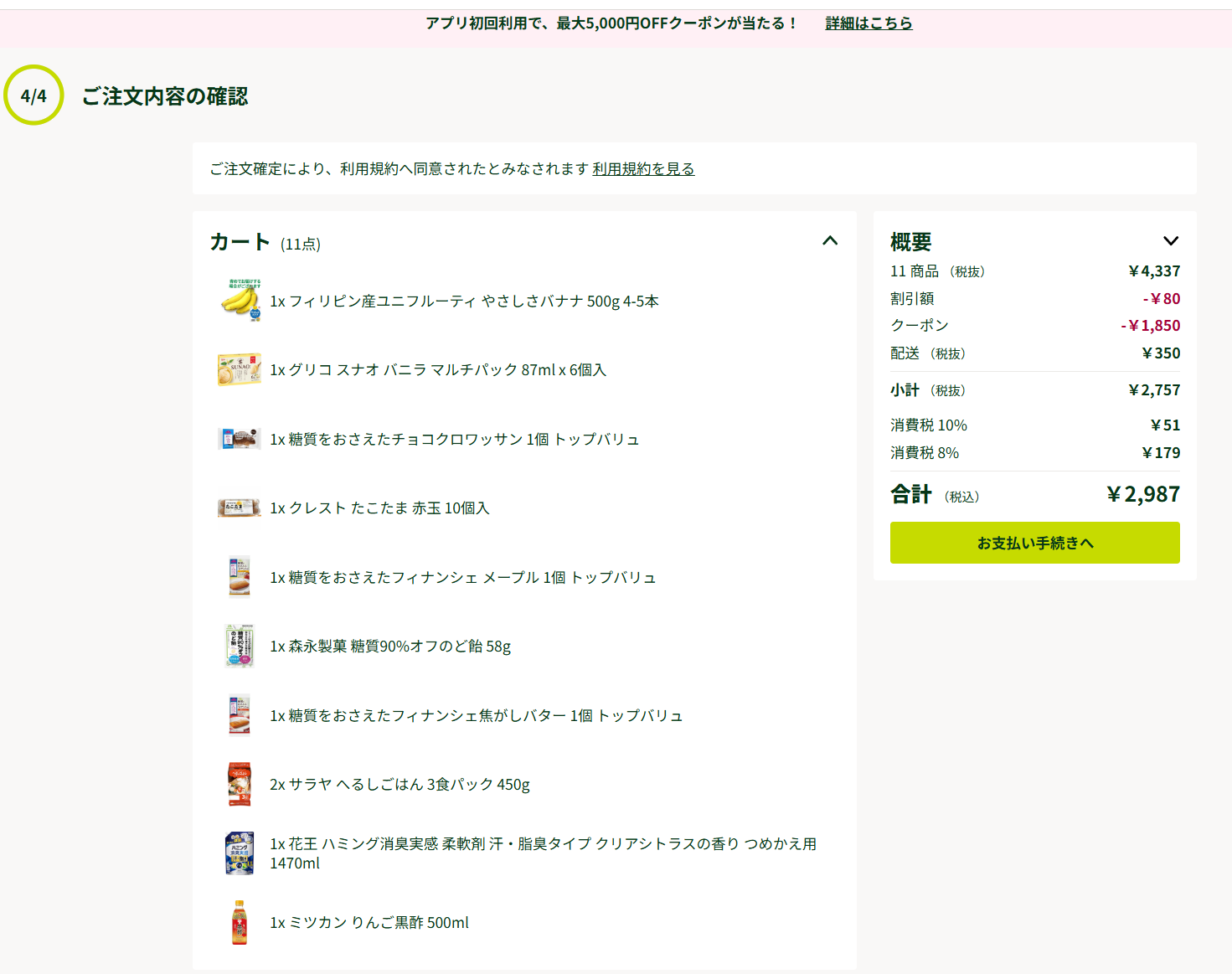Click the browned butter financier thumbnail

pyautogui.click(x=240, y=715)
